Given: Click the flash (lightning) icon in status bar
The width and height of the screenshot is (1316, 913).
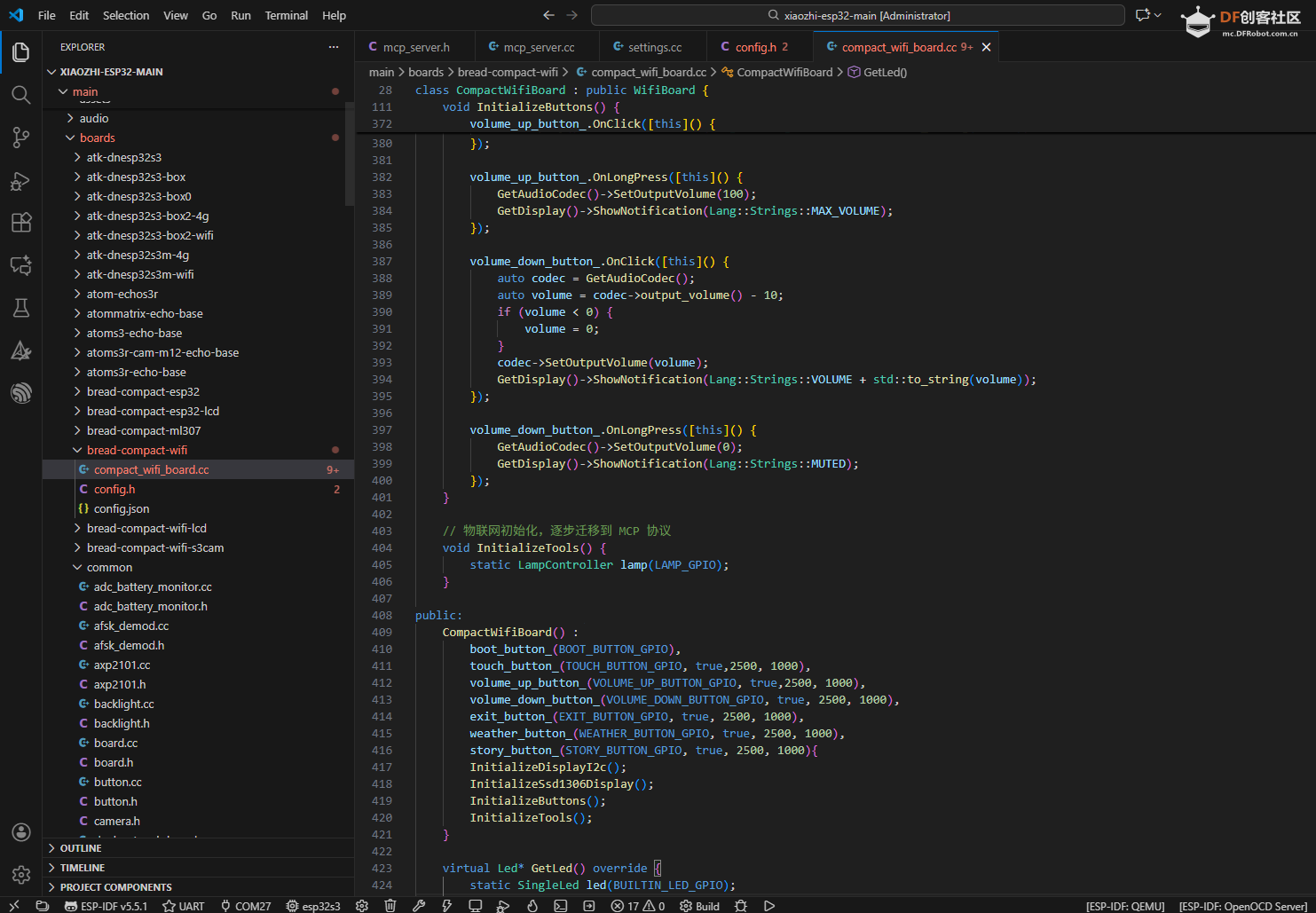Looking at the screenshot, I should (447, 906).
